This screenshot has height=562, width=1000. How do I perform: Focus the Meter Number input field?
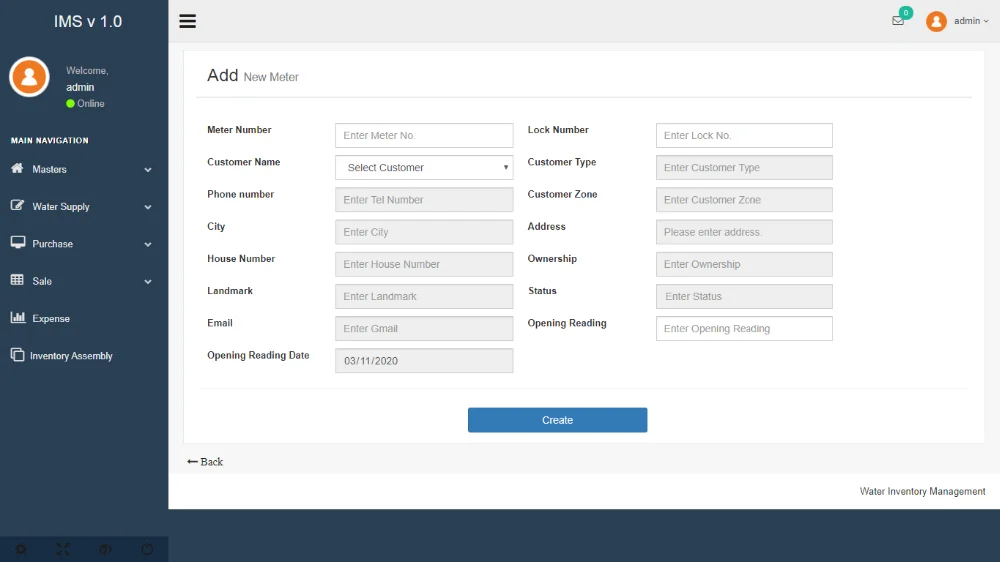(424, 136)
